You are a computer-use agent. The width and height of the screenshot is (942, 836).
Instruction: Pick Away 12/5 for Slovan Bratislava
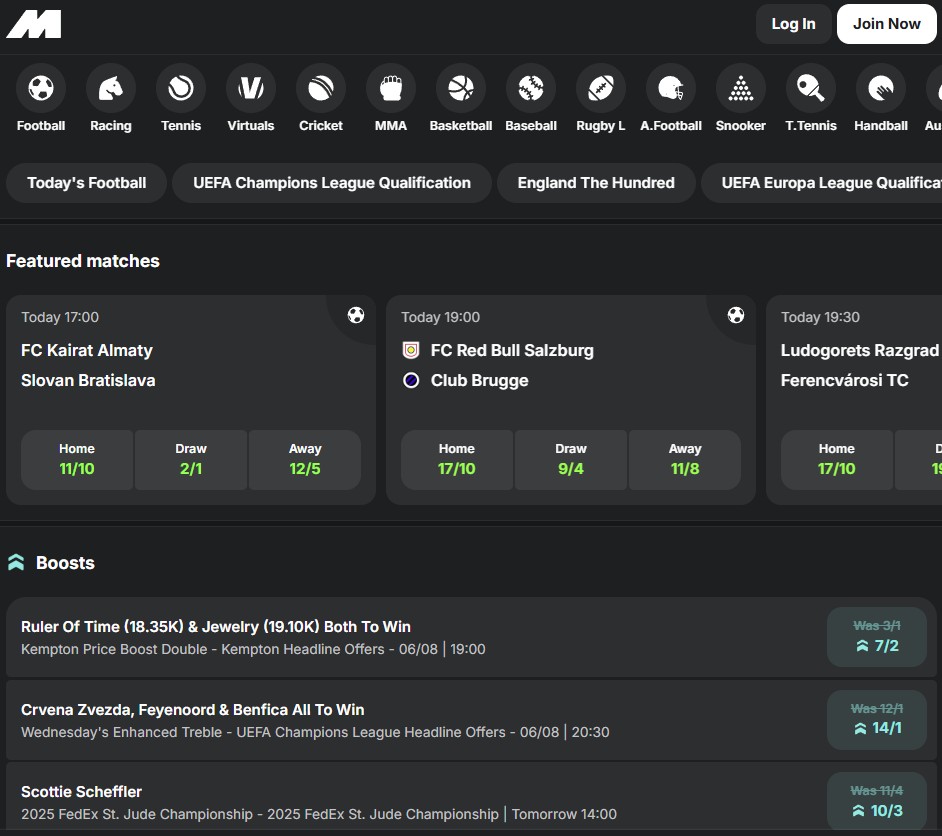tap(305, 459)
